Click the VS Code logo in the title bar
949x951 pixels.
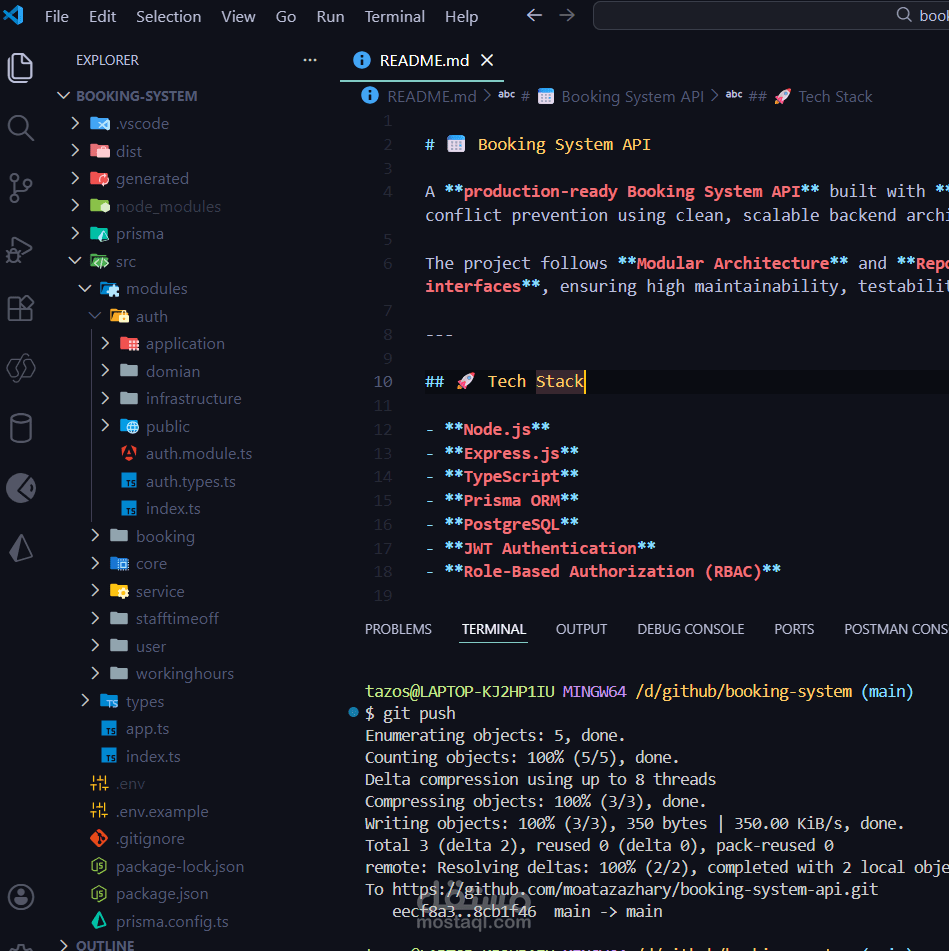tap(13, 16)
